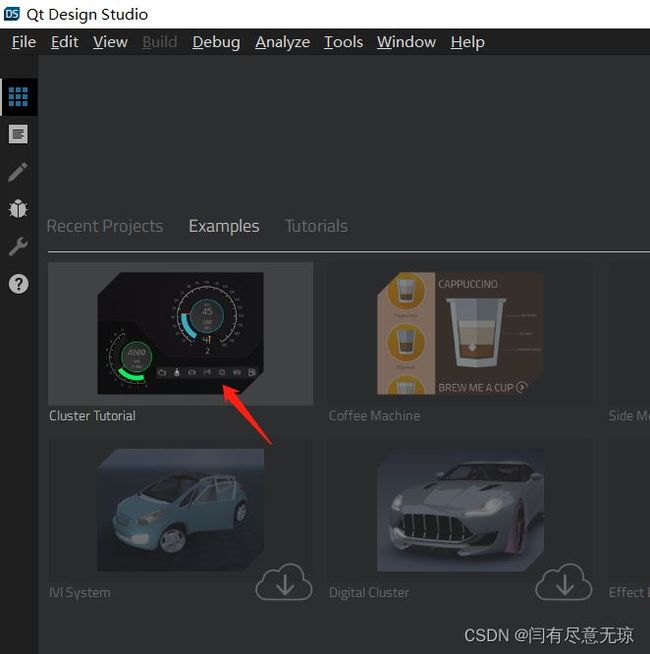Open the Welcome mode grid icon
This screenshot has height=654, width=650.
click(18, 97)
